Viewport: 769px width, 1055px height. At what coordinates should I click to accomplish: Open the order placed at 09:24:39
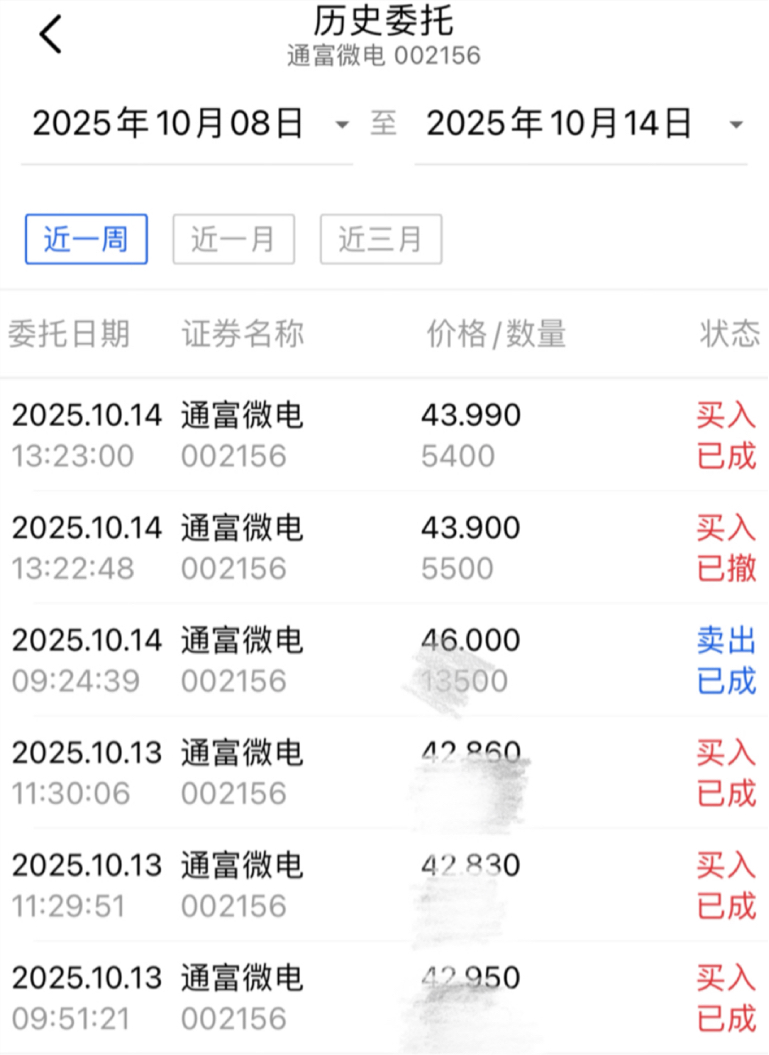(384, 660)
